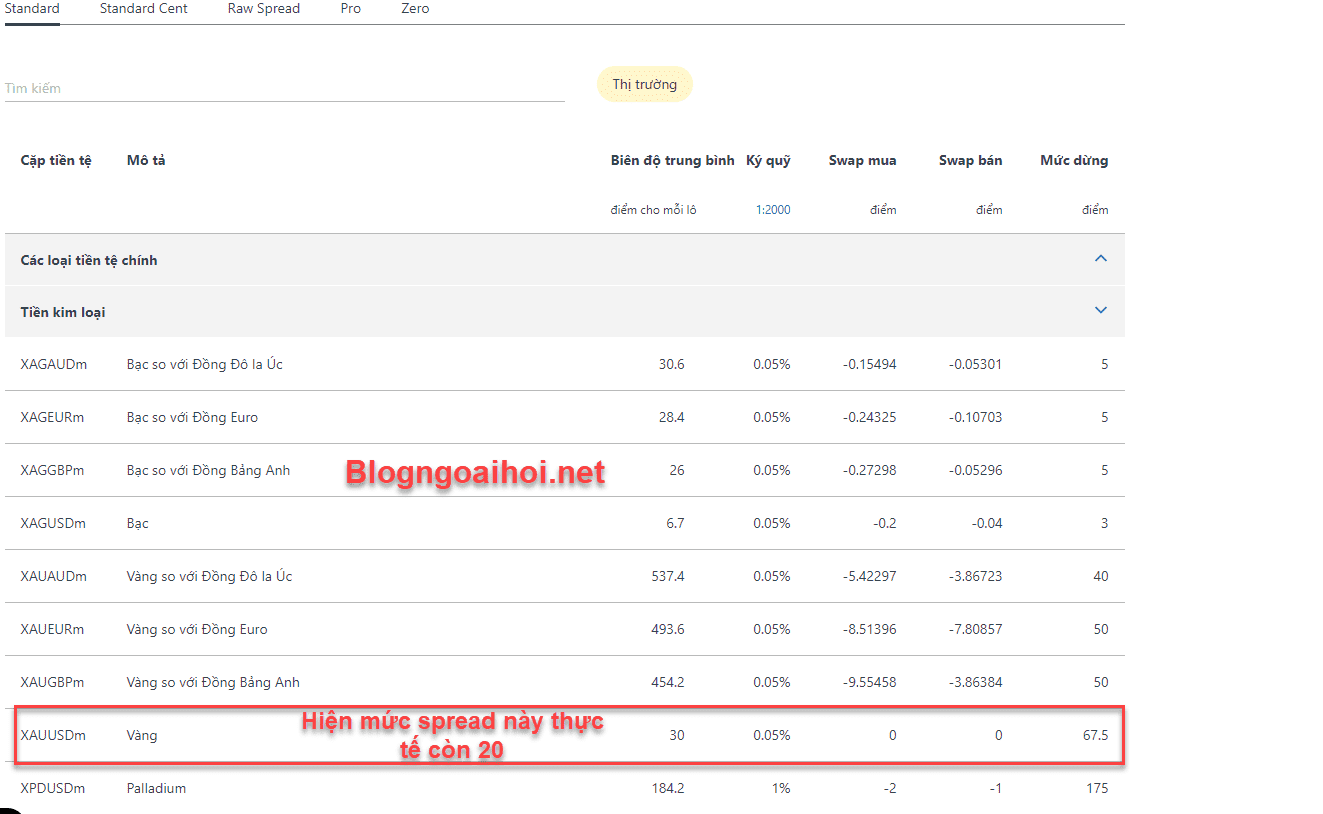Click the Biên độ trung bình column header
The width and height of the screenshot is (1323, 814).
[x=672, y=160]
